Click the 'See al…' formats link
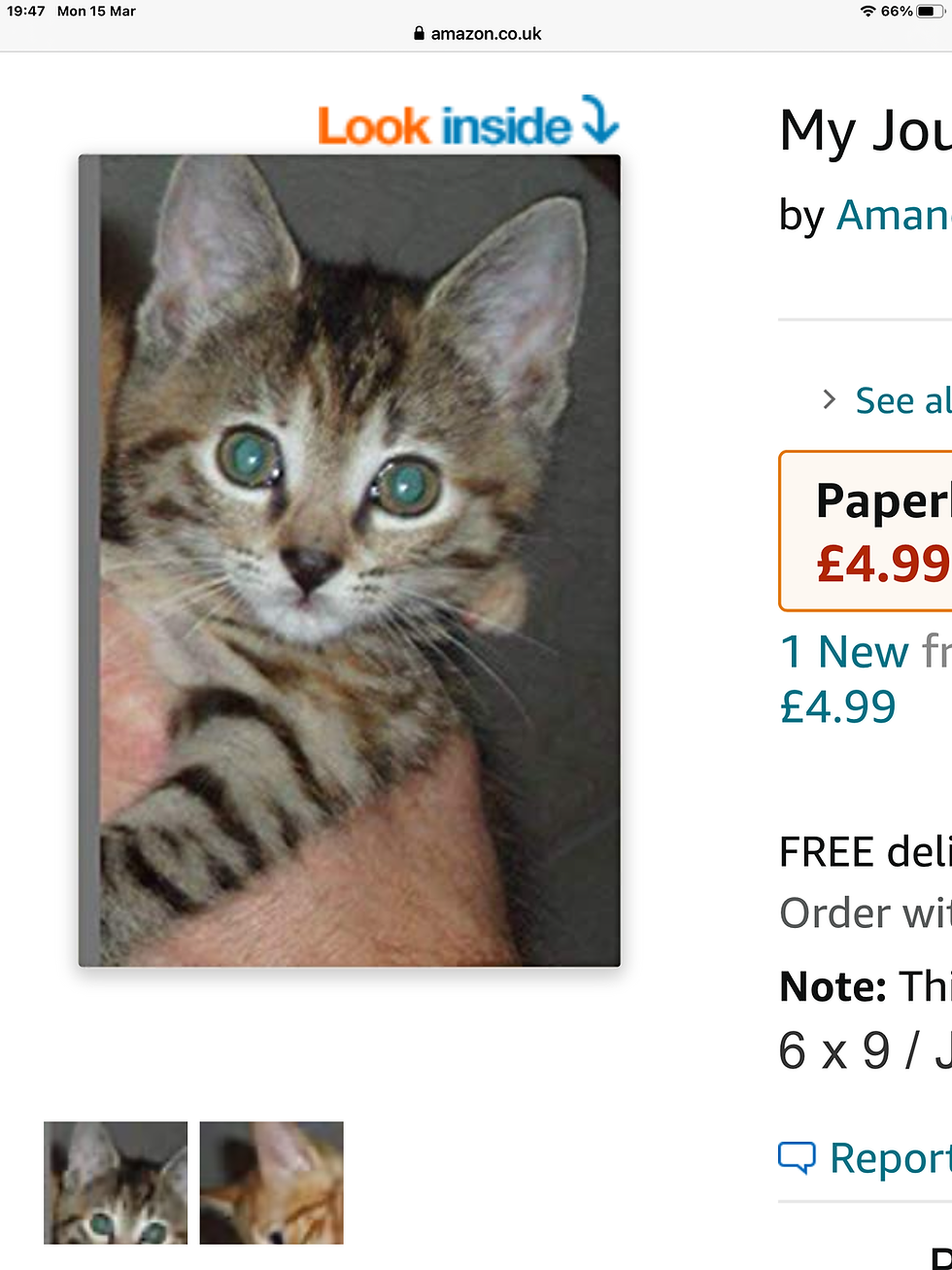This screenshot has width=952, height=1270. tap(901, 399)
